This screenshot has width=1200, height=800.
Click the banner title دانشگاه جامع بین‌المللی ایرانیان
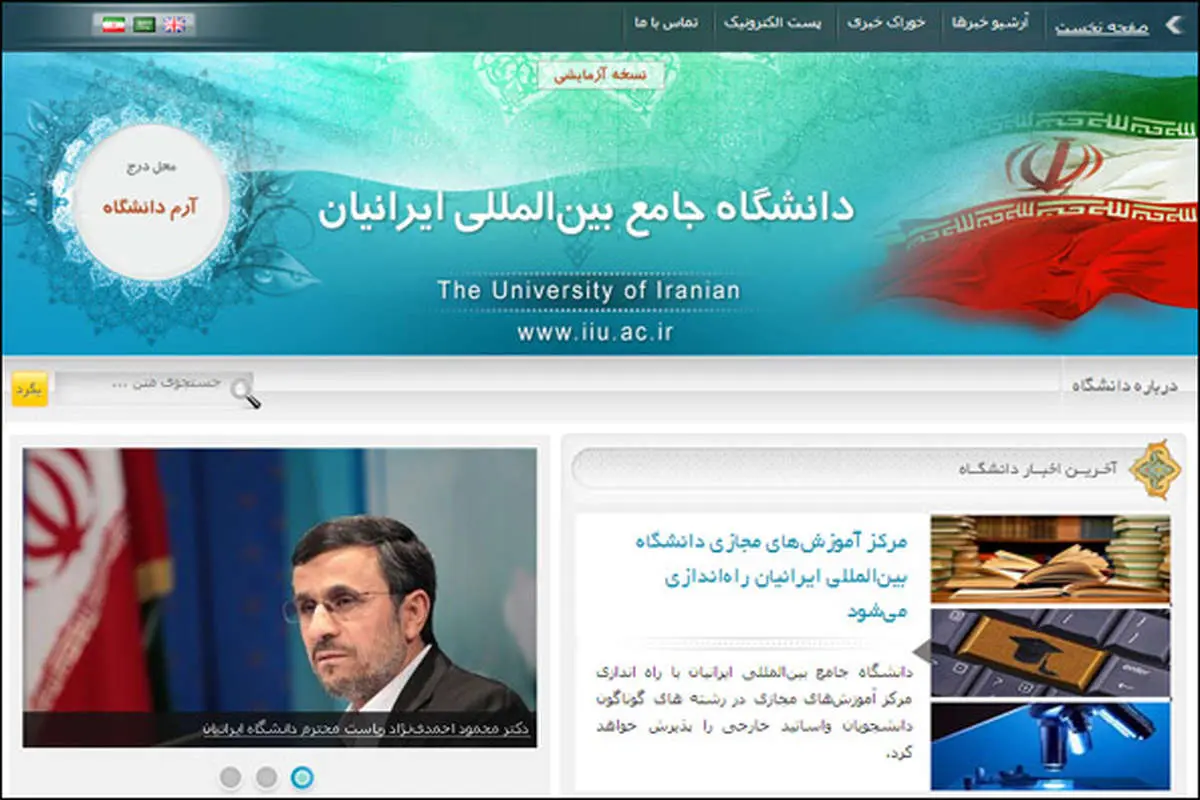click(x=587, y=211)
